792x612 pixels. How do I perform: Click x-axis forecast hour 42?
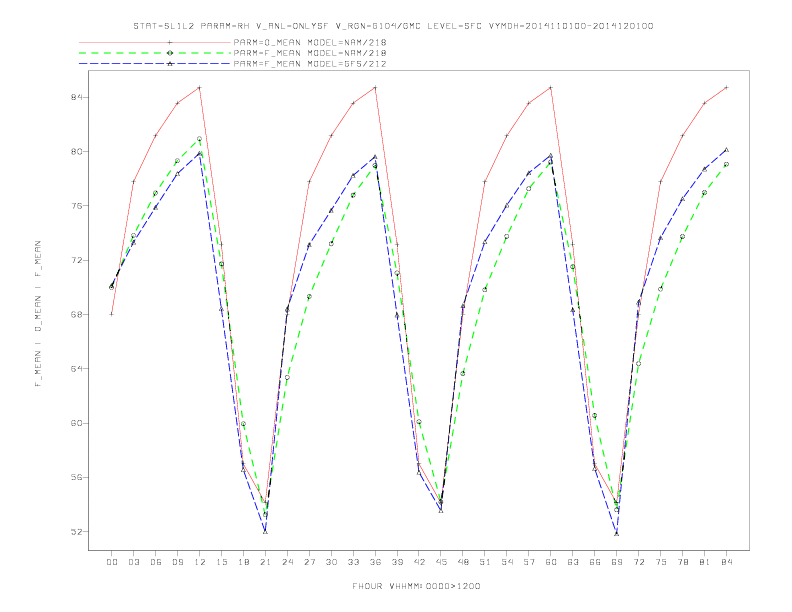coord(419,562)
